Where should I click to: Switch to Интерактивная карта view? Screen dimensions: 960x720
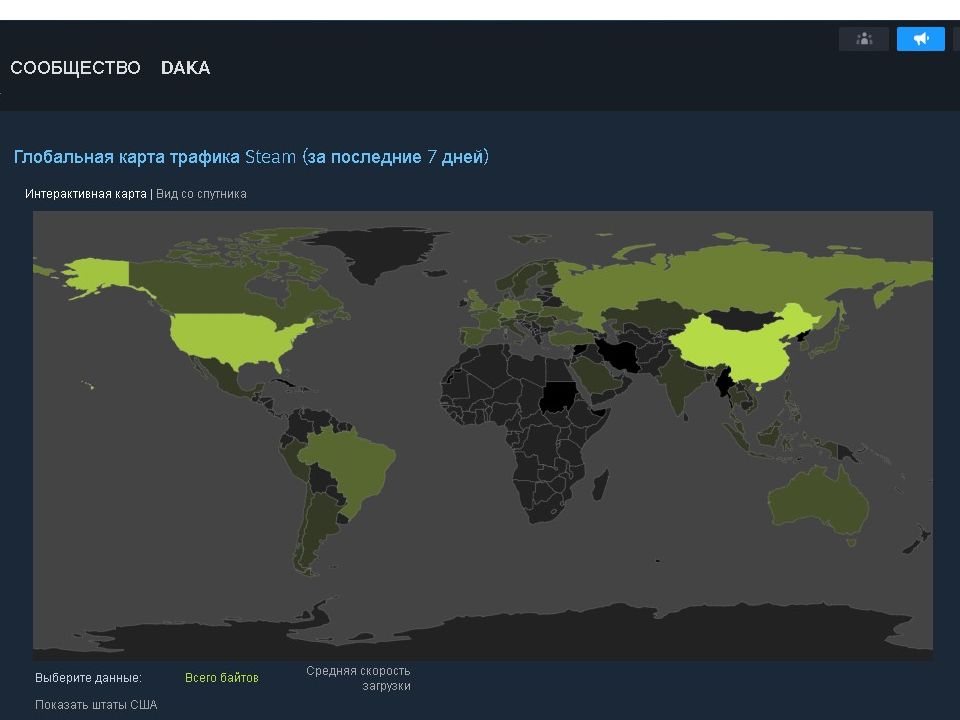86,194
